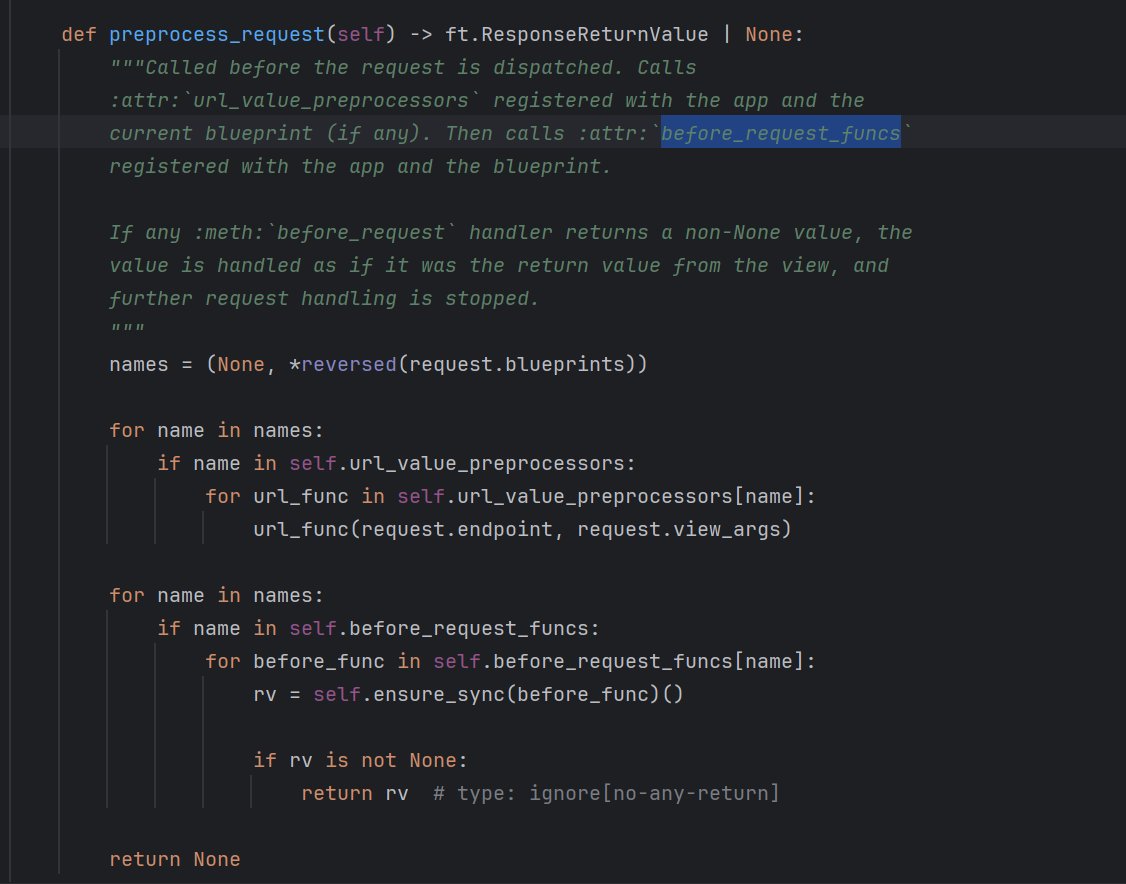This screenshot has width=1126, height=884.
Task: Click the rv variable being assigned from ensure_sync
Action: tap(265, 695)
